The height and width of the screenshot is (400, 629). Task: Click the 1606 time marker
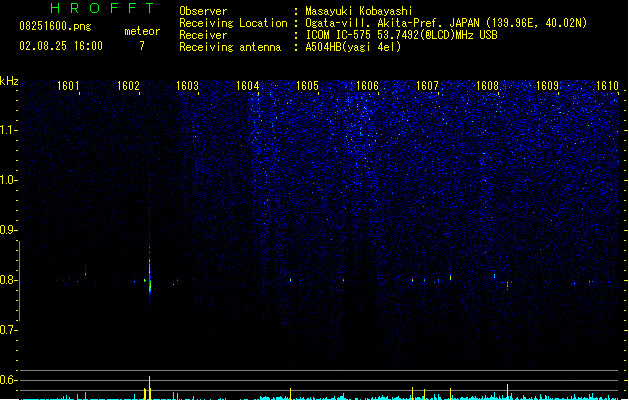point(367,86)
